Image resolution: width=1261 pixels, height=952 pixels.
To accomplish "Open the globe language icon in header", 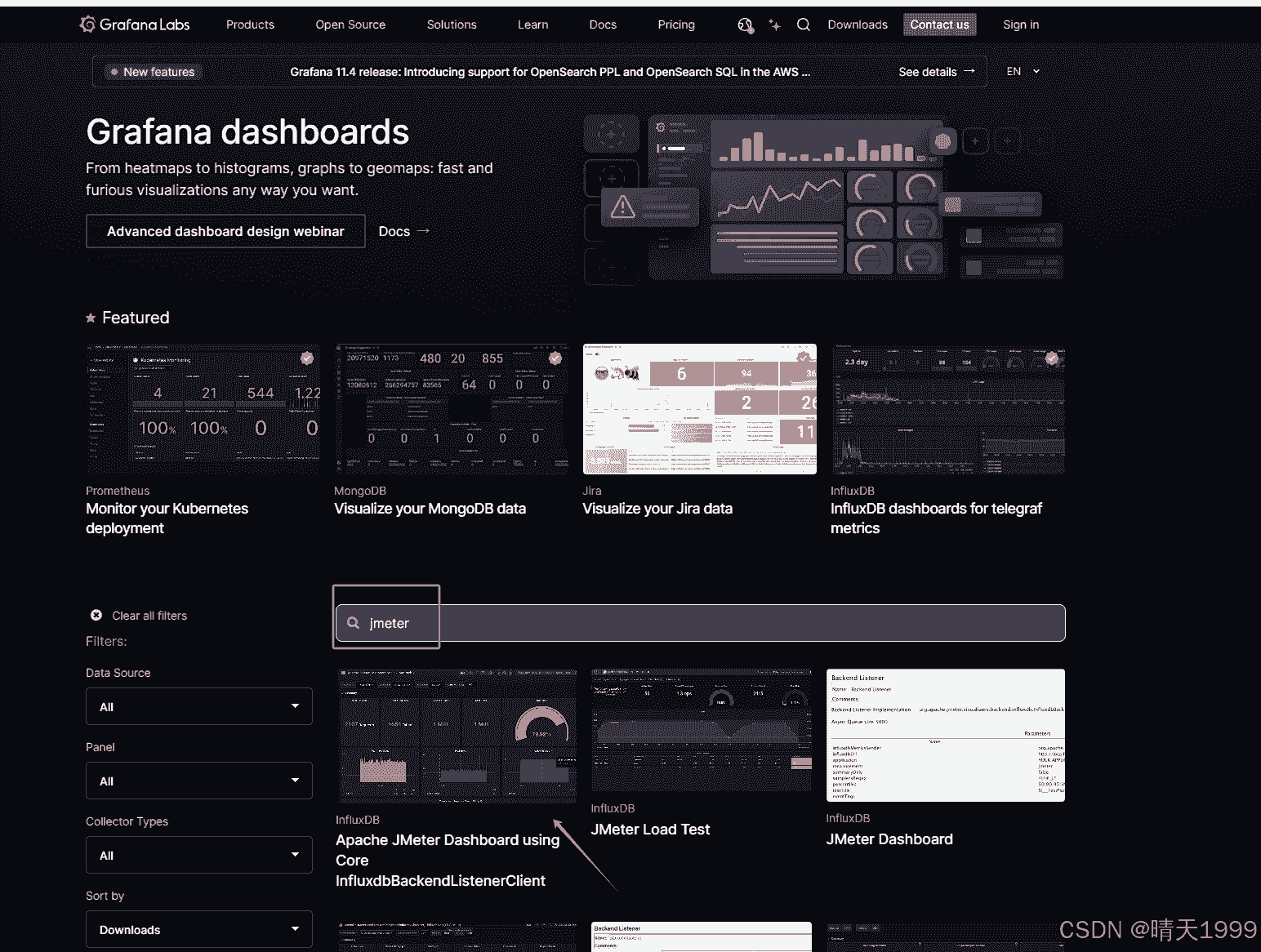I will click(x=745, y=25).
